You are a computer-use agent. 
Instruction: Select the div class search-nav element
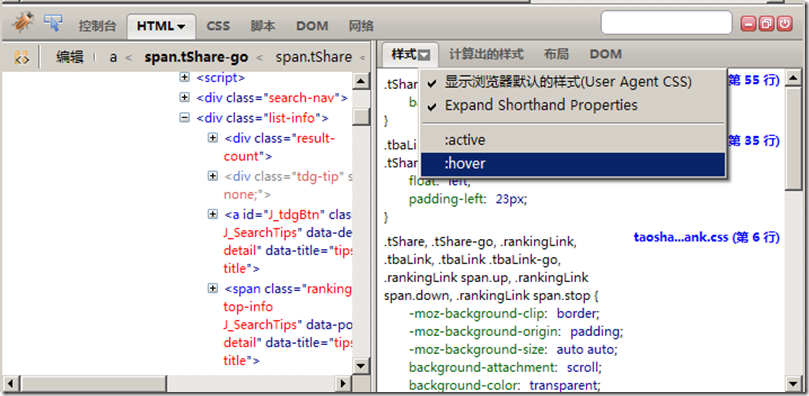272,98
